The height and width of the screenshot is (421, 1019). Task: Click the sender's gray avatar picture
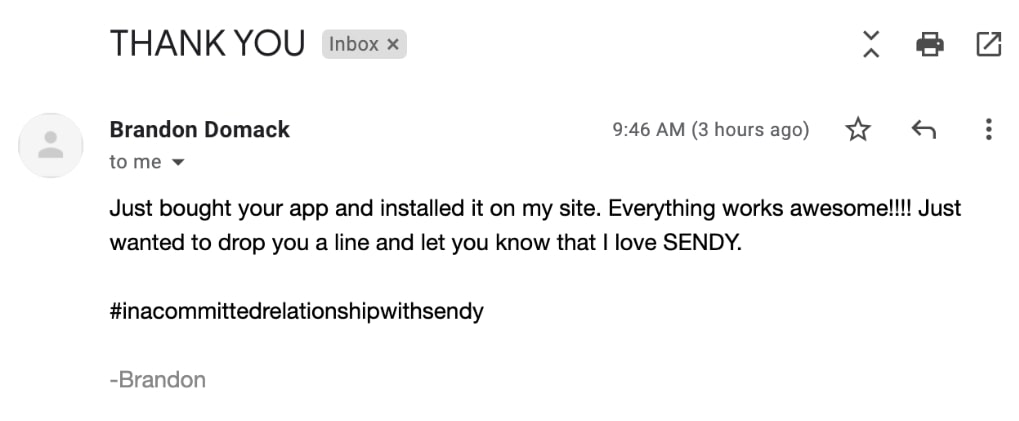(x=51, y=145)
